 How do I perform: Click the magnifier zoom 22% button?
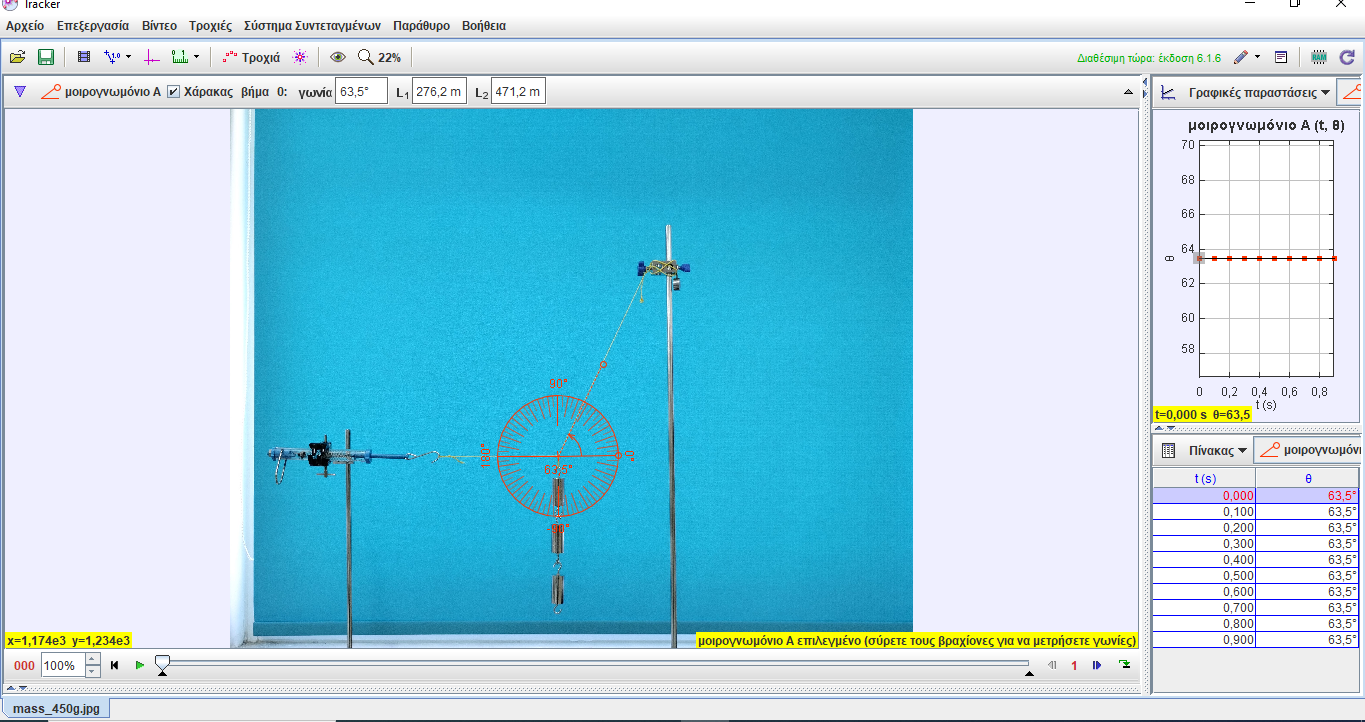380,57
